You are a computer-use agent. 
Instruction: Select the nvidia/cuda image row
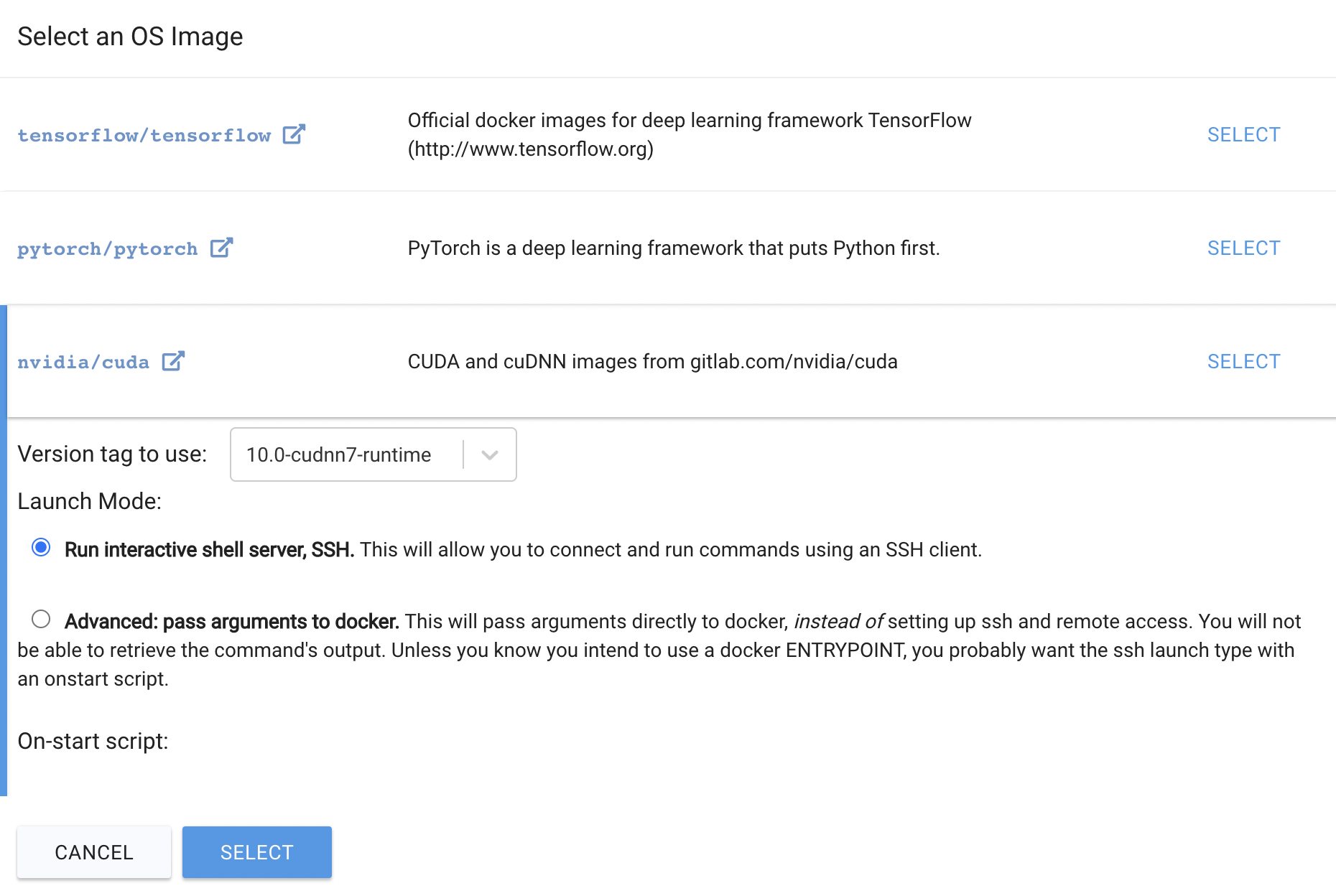coord(1243,361)
